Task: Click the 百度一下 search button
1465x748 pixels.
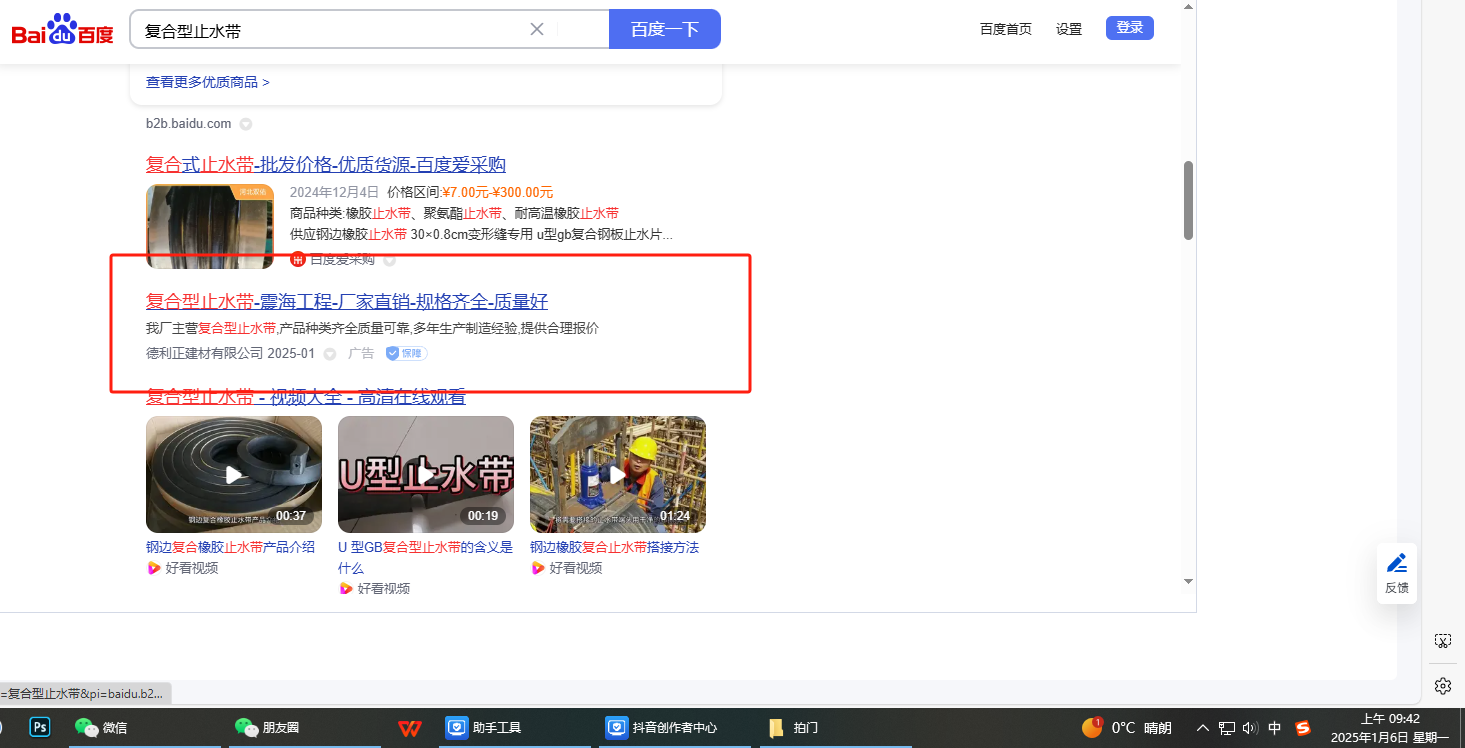Action: click(x=665, y=29)
